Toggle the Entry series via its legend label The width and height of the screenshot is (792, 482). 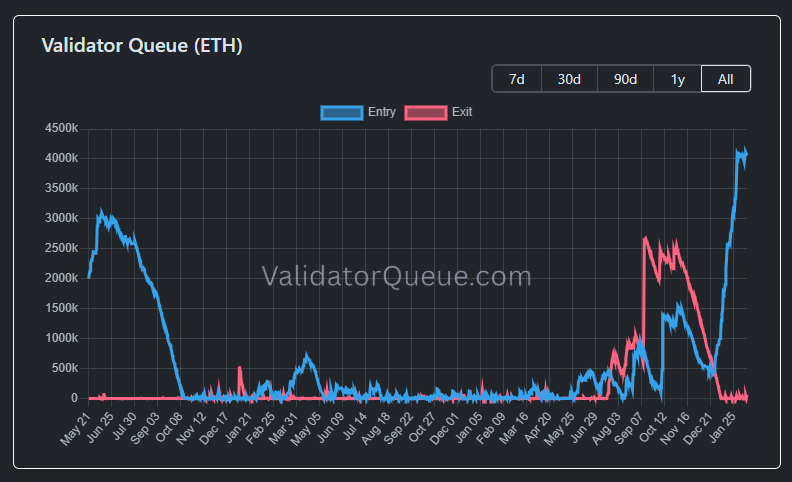[381, 112]
